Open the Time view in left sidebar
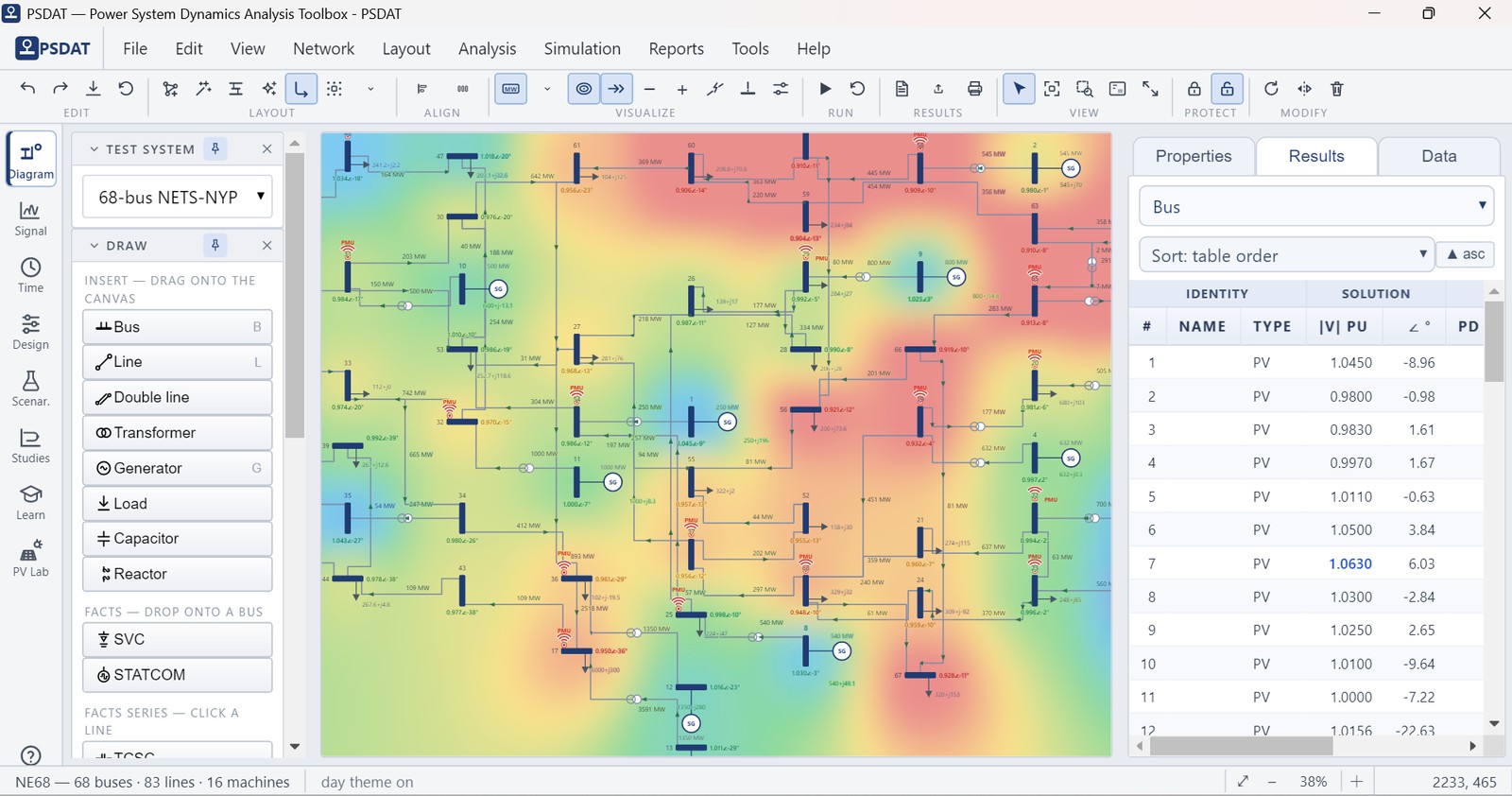1512x796 pixels. click(x=30, y=276)
